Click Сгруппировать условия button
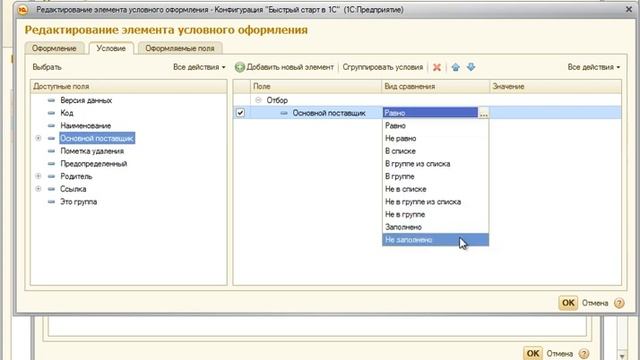640x360 pixels. click(x=382, y=67)
